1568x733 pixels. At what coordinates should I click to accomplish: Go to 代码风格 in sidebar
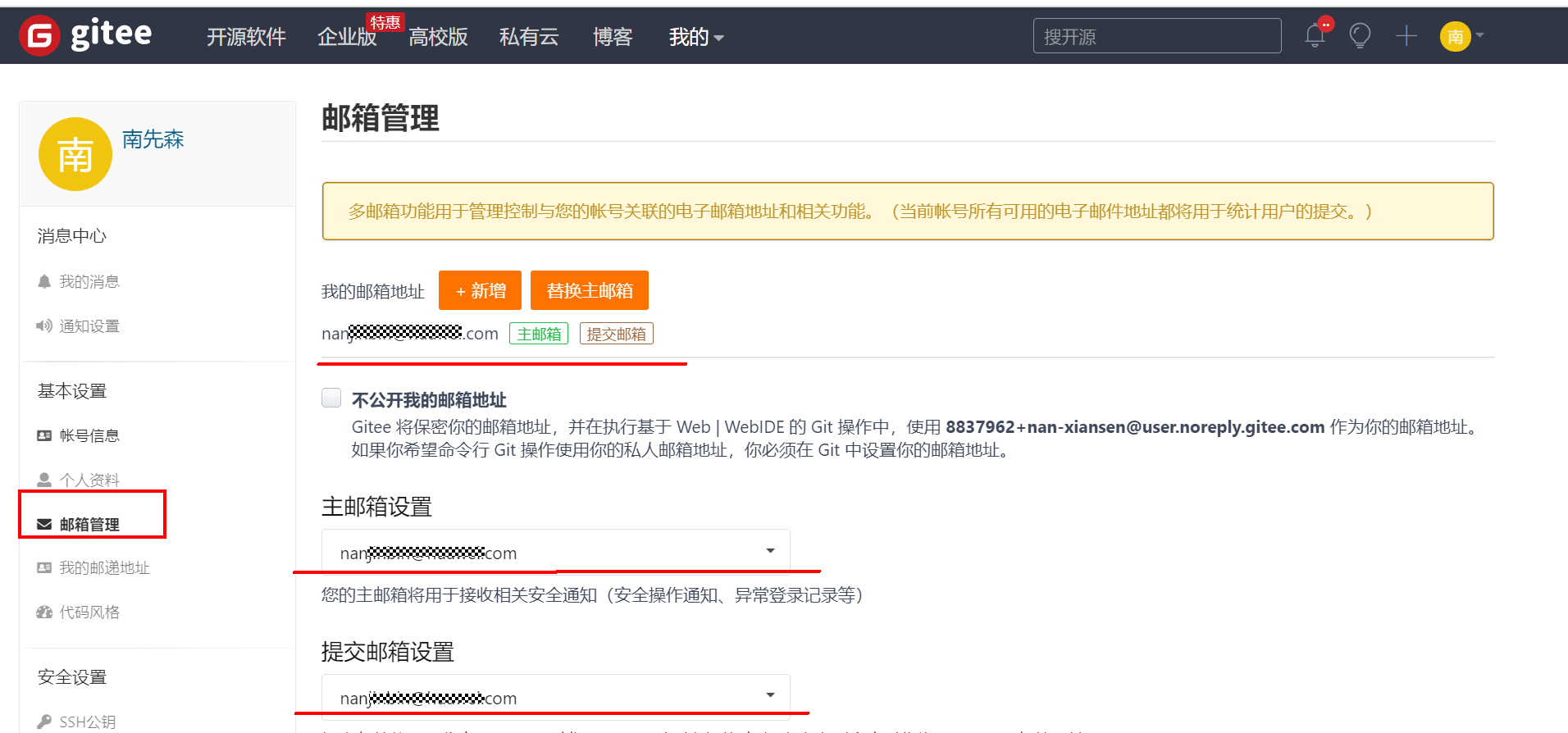[89, 612]
